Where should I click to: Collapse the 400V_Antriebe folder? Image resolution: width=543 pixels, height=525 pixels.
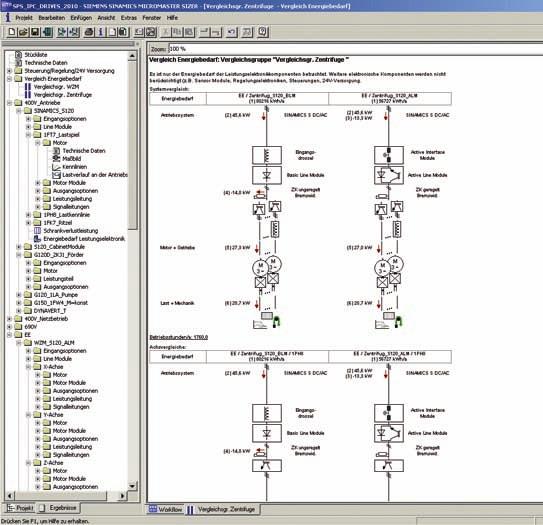click(x=9, y=103)
